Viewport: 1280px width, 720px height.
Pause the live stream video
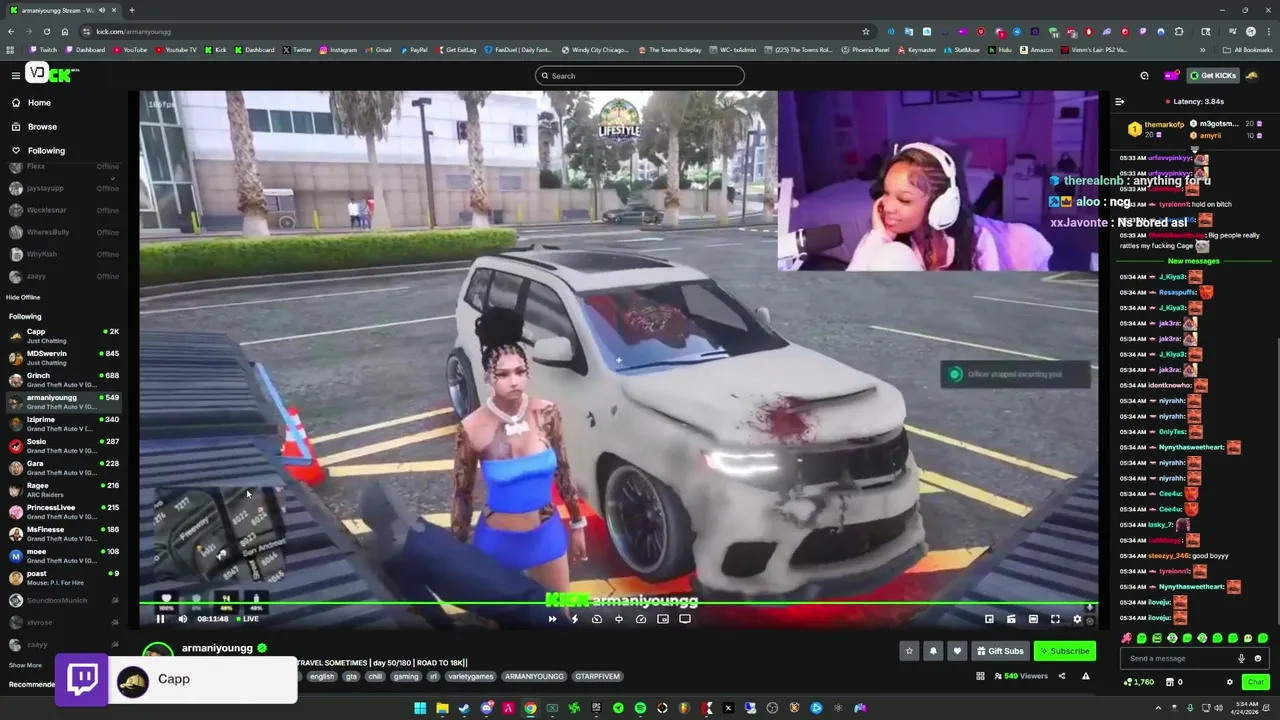tap(160, 619)
